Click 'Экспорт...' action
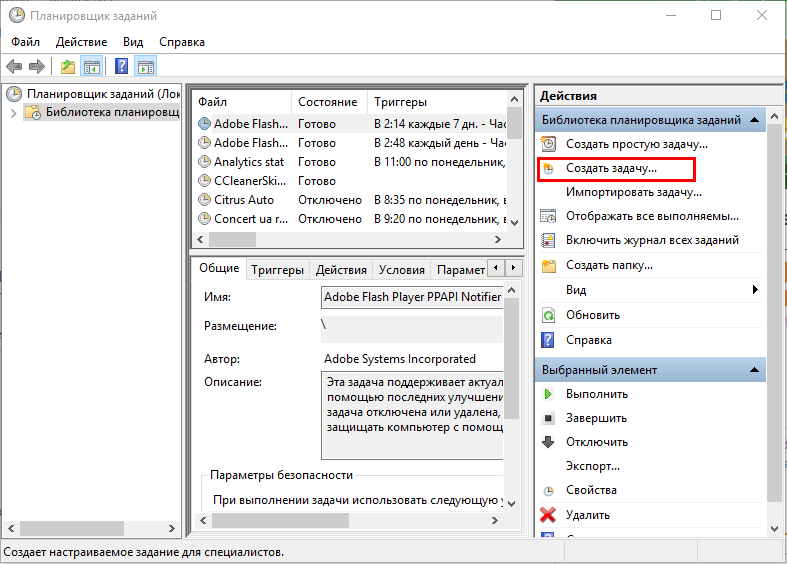787x564 pixels. (593, 466)
